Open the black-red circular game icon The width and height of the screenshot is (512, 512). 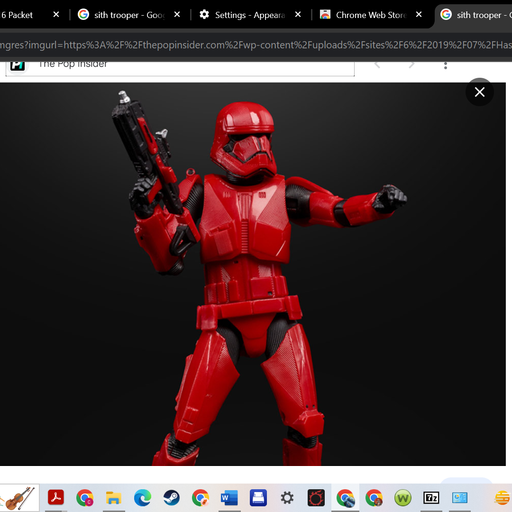pos(316,498)
